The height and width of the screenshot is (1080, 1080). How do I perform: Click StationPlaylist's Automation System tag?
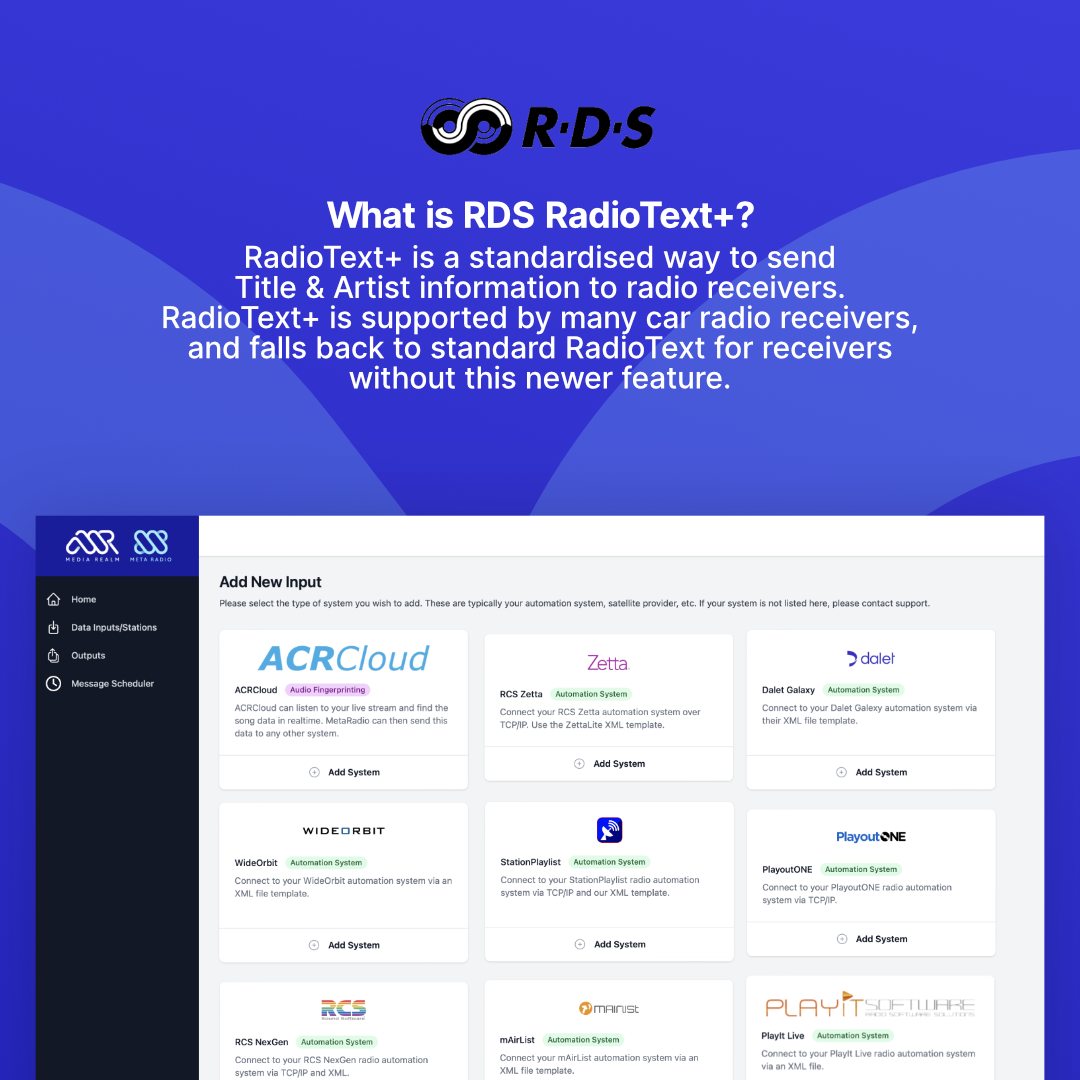[609, 862]
